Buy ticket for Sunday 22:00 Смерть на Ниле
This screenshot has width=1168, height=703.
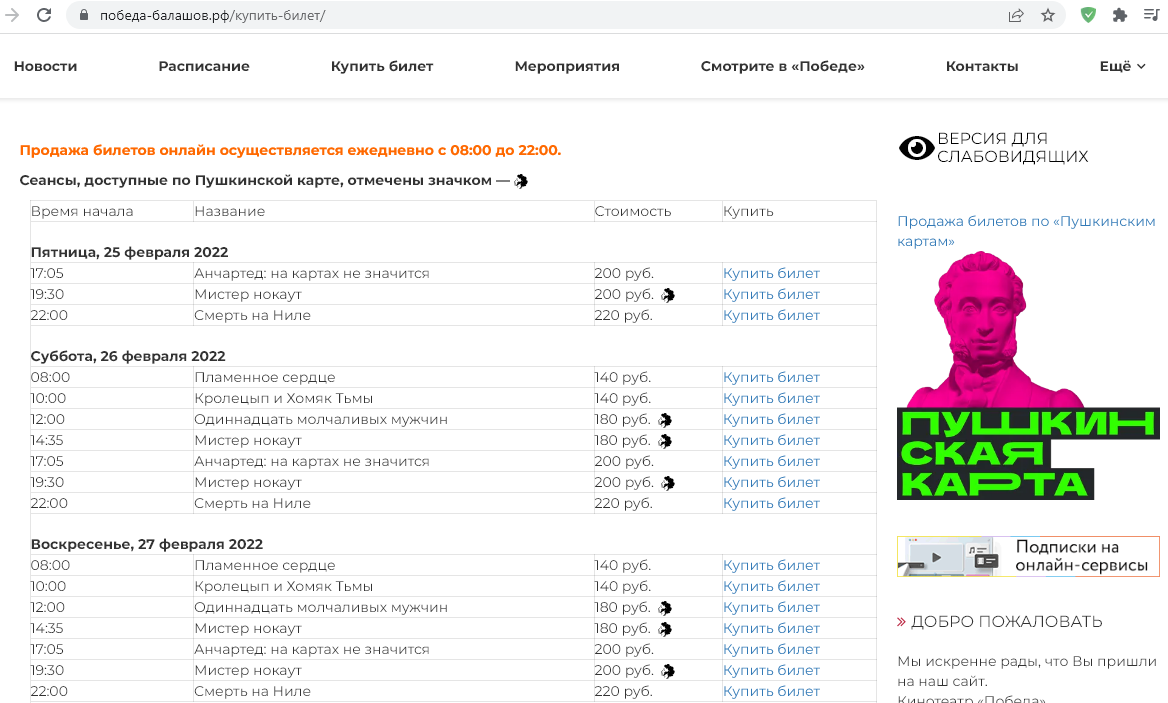pos(771,690)
